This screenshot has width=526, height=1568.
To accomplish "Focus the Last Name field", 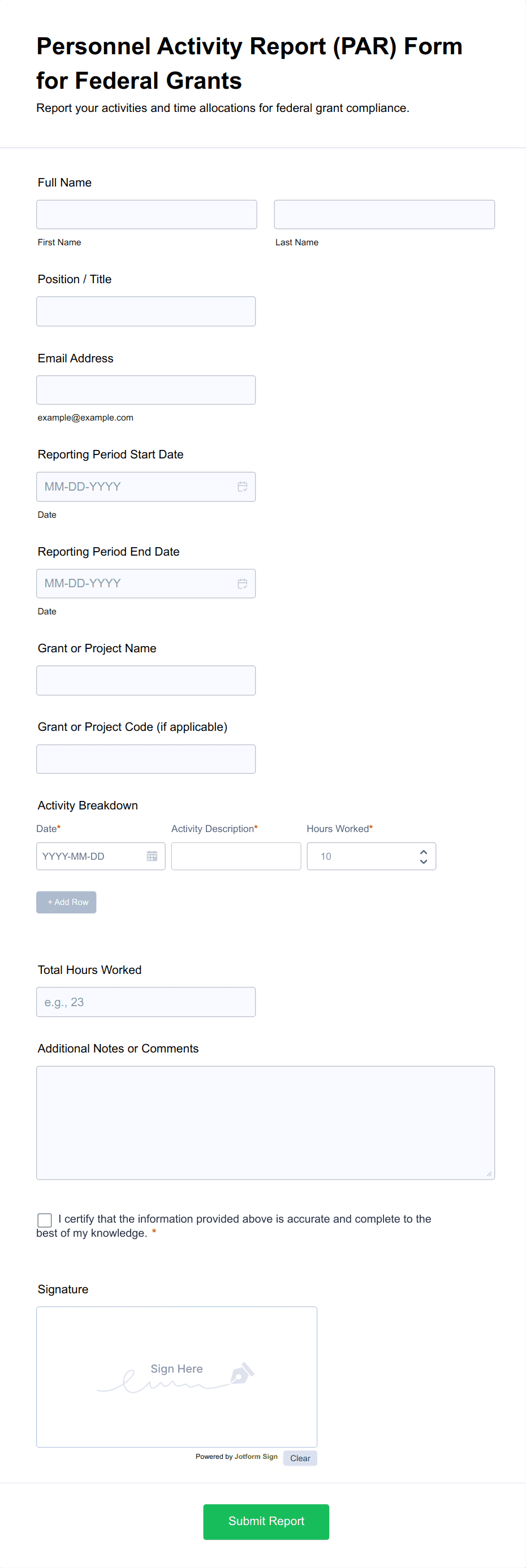I will coord(384,214).
